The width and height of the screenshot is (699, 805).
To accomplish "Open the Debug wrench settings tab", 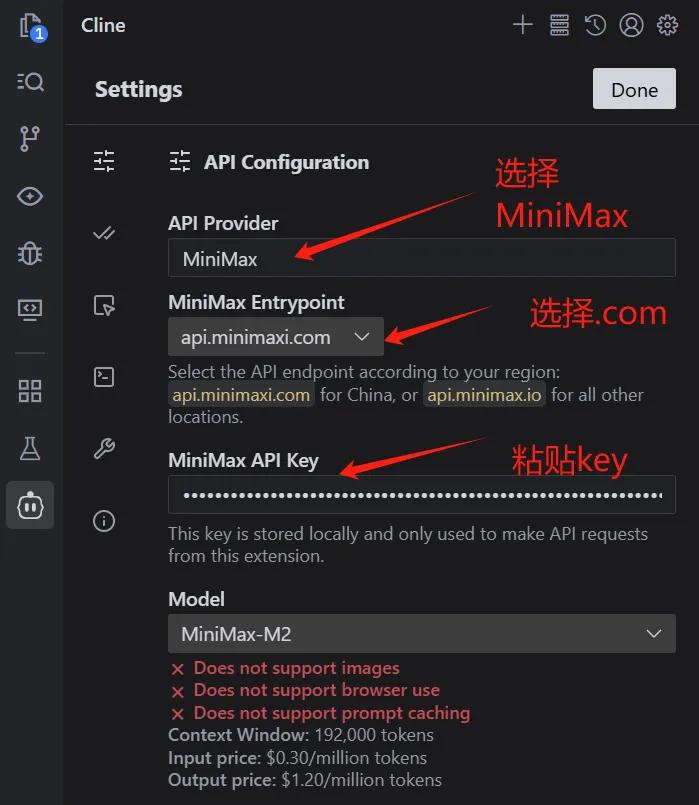I will (104, 449).
